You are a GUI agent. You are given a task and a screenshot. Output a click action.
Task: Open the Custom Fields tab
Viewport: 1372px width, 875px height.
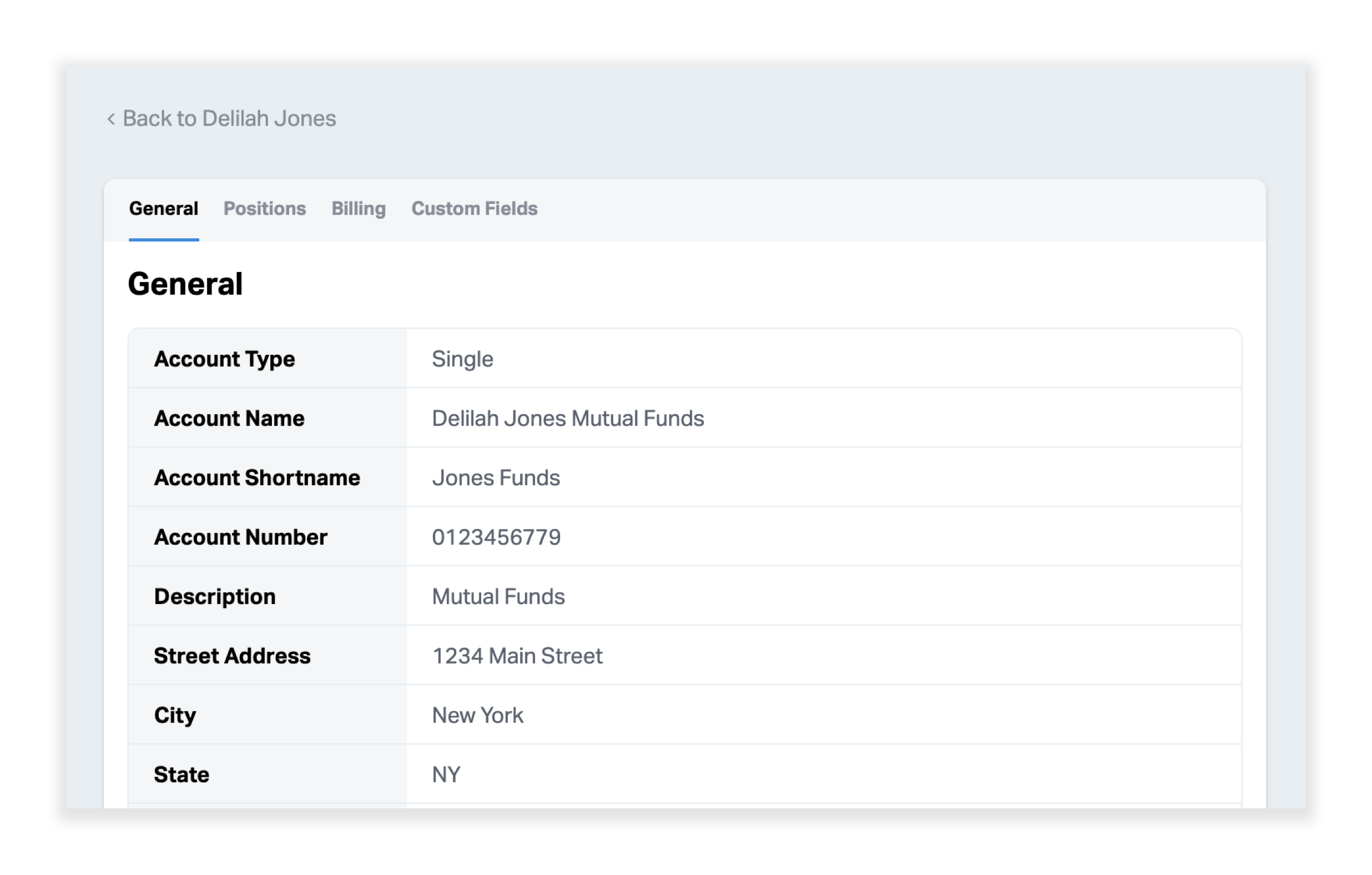coord(474,209)
